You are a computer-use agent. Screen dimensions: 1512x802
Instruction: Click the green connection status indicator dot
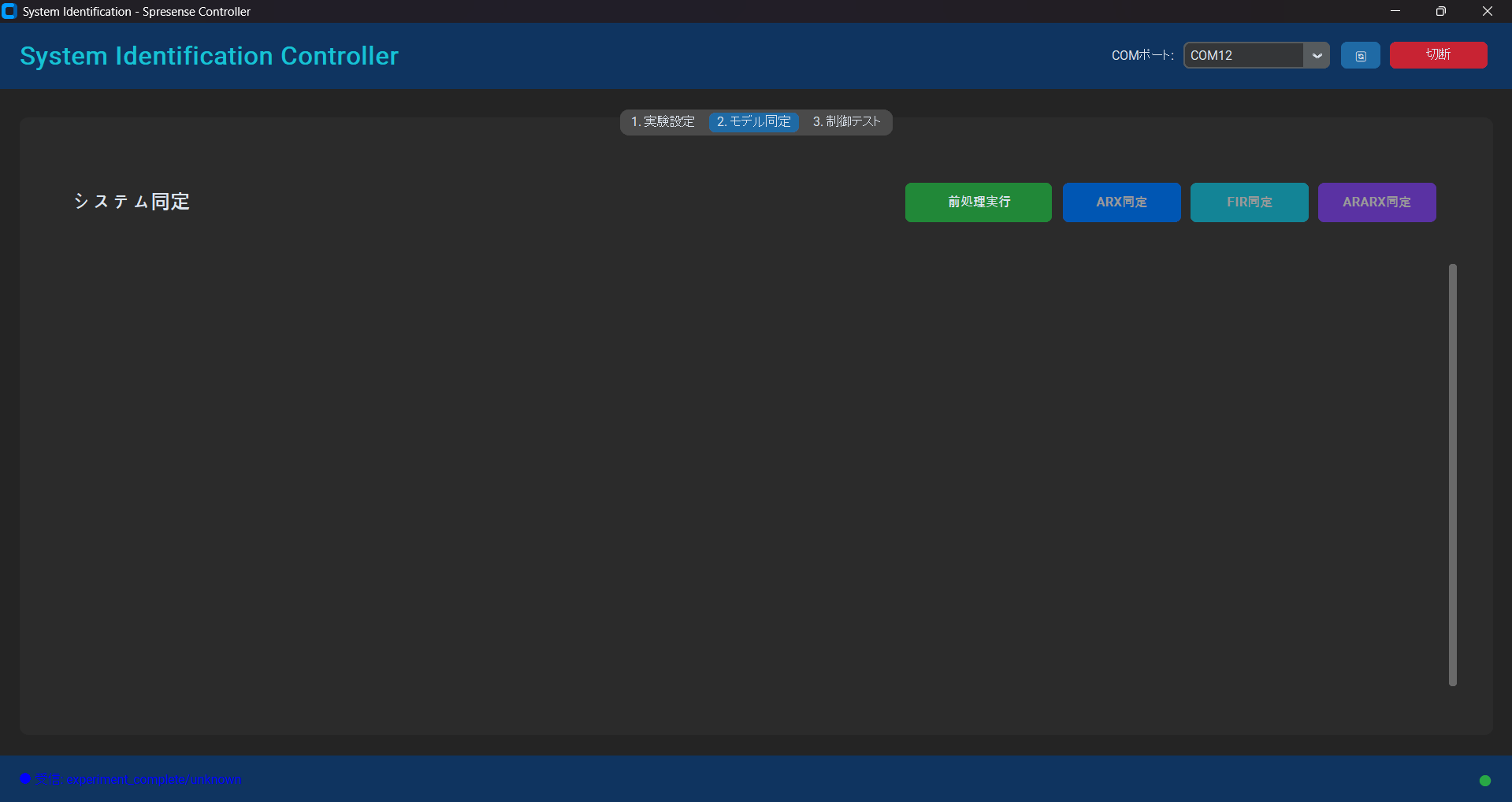(1484, 780)
